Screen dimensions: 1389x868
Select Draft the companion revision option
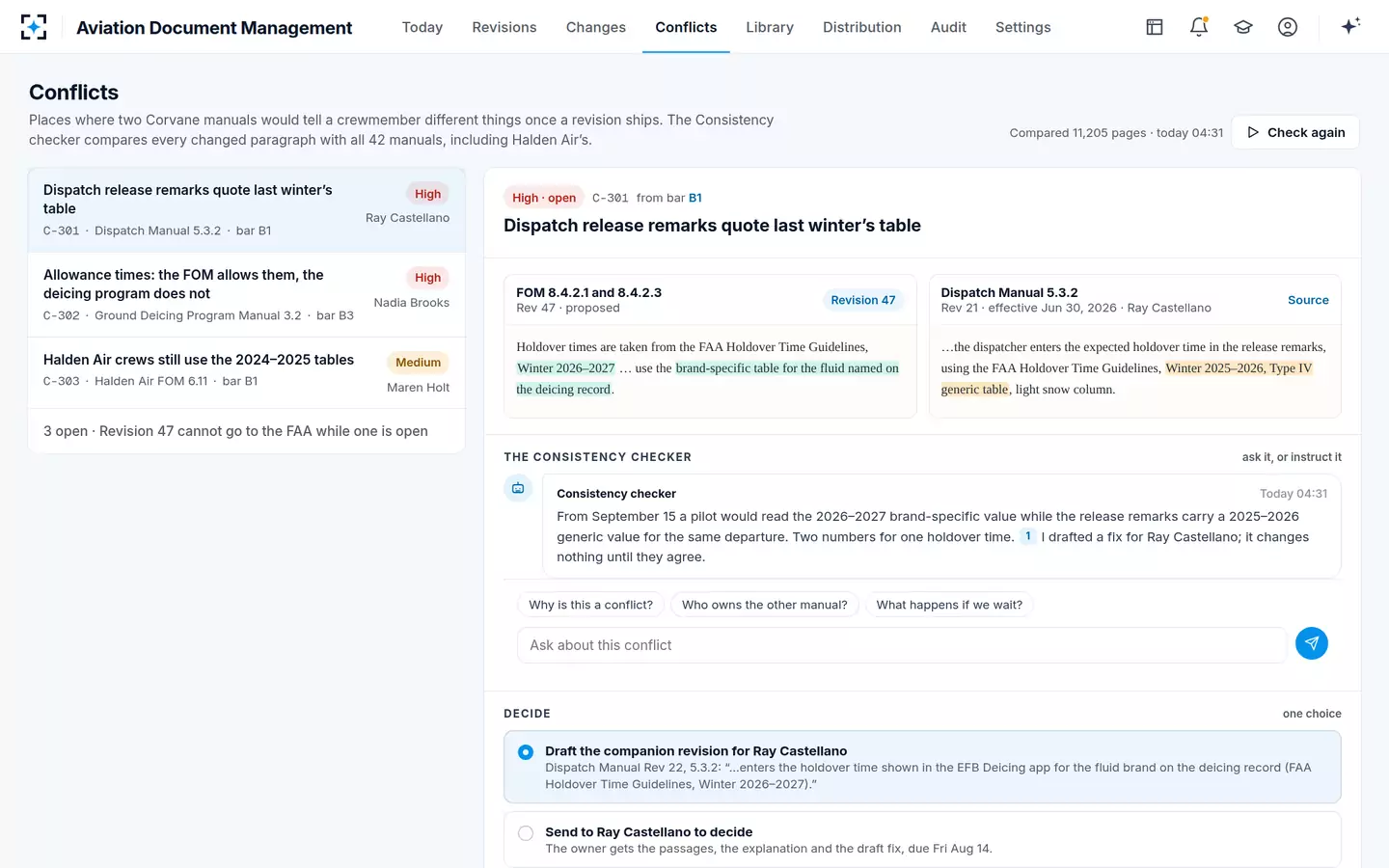[922, 767]
